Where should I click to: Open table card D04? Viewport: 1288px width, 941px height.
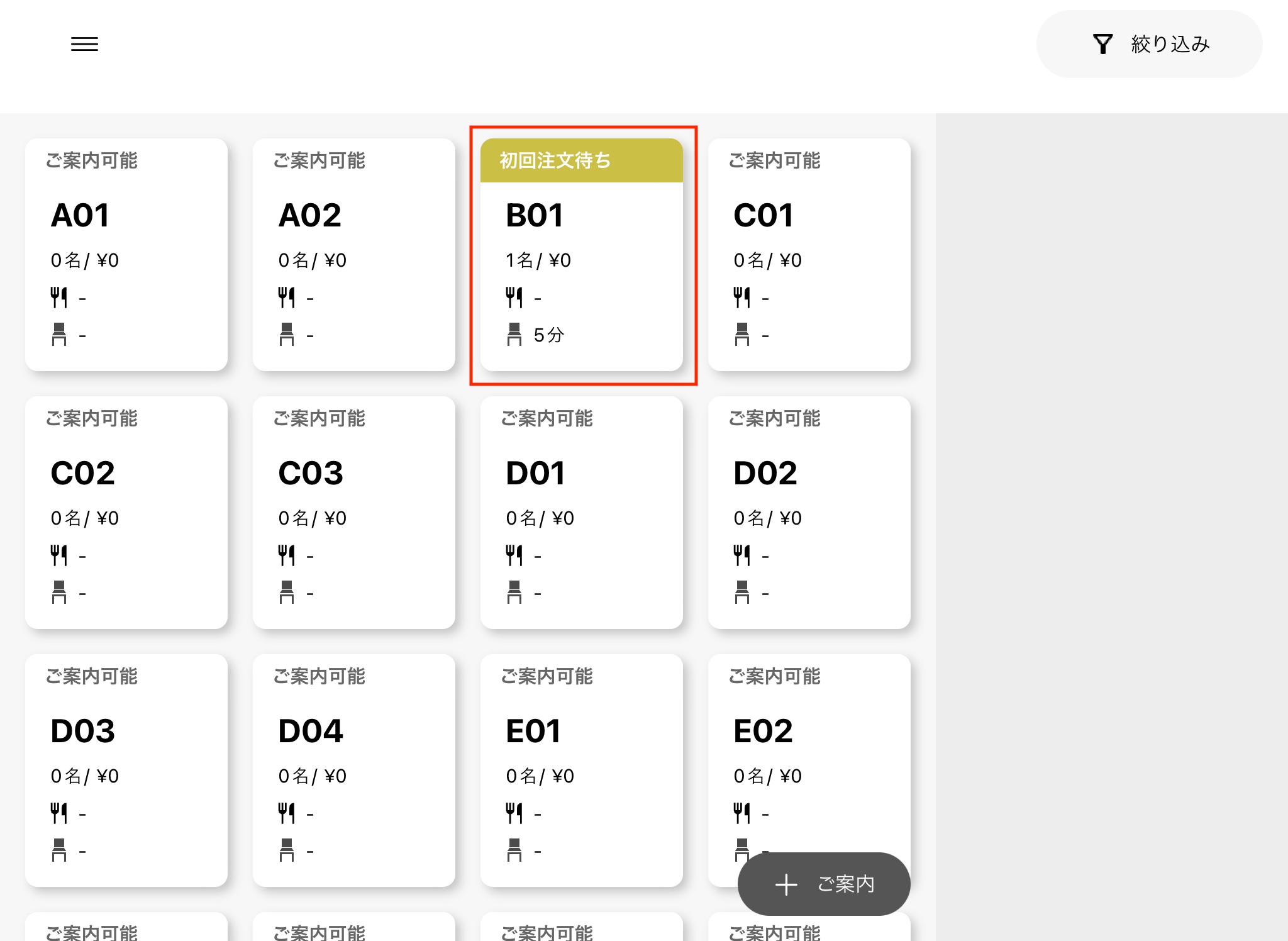tap(353, 770)
